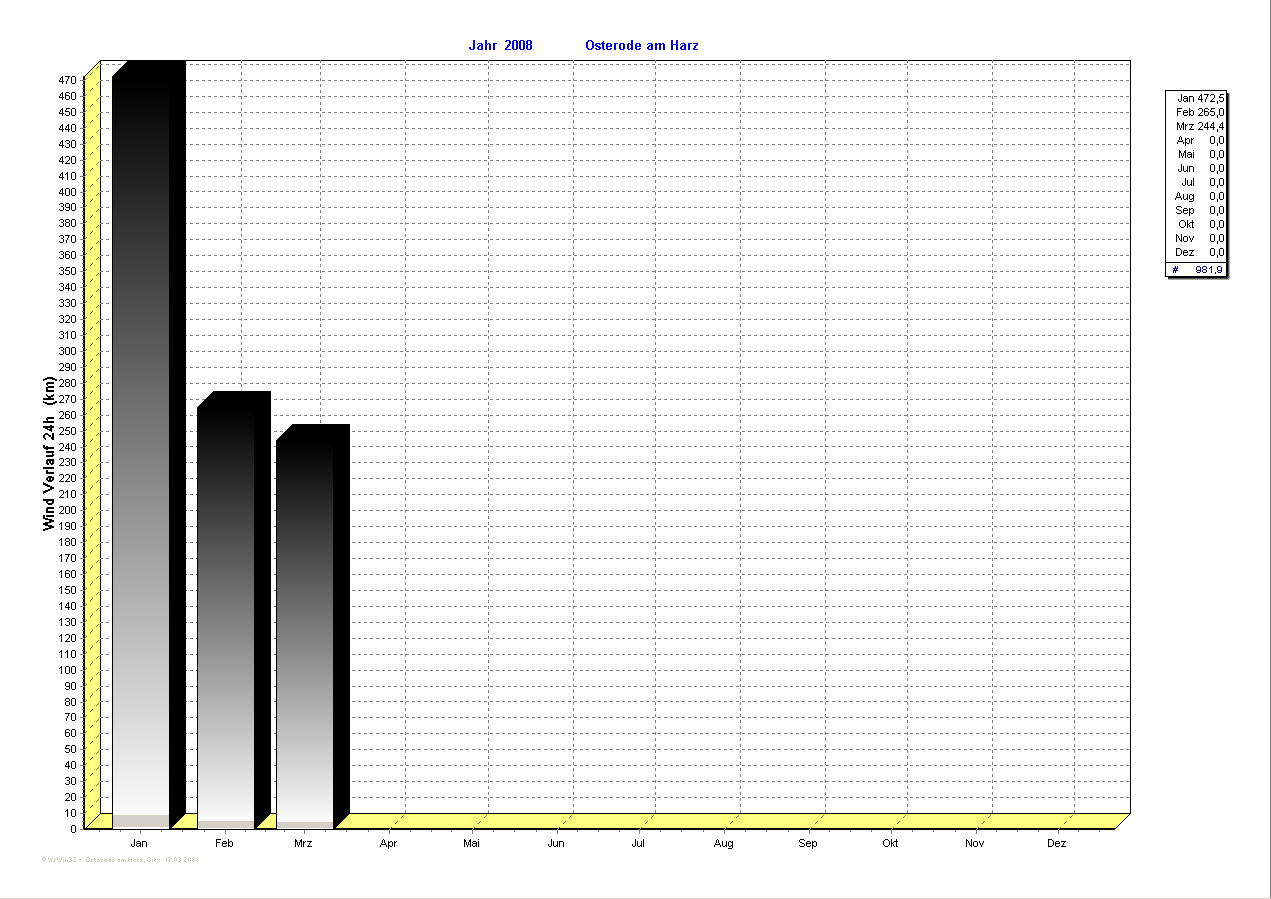
Task: Click the 'Jan' label under the first bar
Action: coord(139,844)
